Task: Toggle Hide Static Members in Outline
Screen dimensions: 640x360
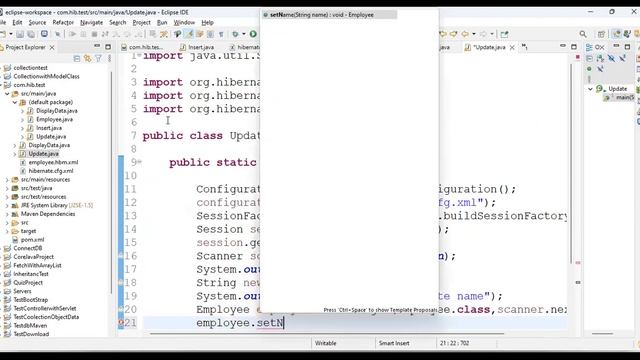Action: pos(622,58)
